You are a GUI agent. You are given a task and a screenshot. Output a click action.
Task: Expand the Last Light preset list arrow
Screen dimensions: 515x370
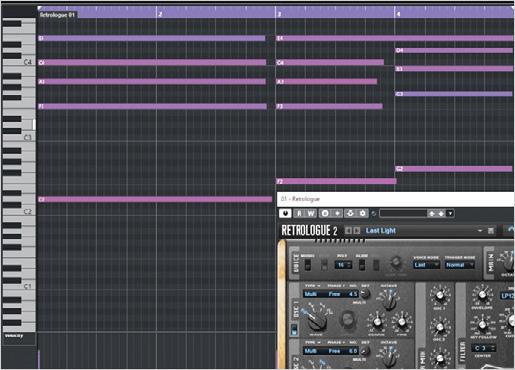pos(480,231)
